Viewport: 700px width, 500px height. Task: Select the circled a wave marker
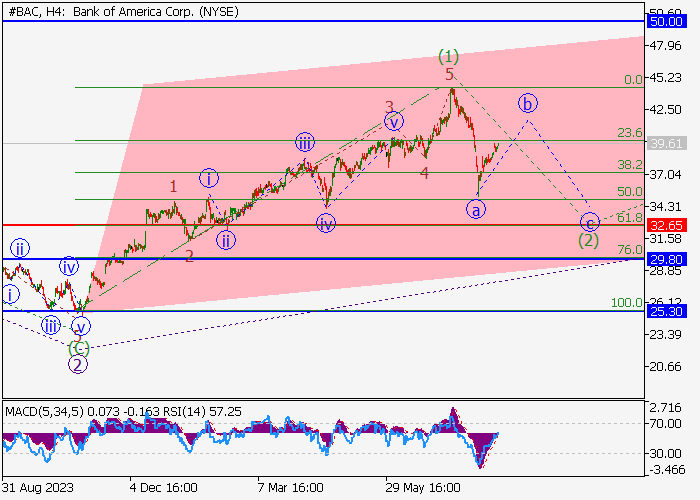pyautogui.click(x=476, y=209)
